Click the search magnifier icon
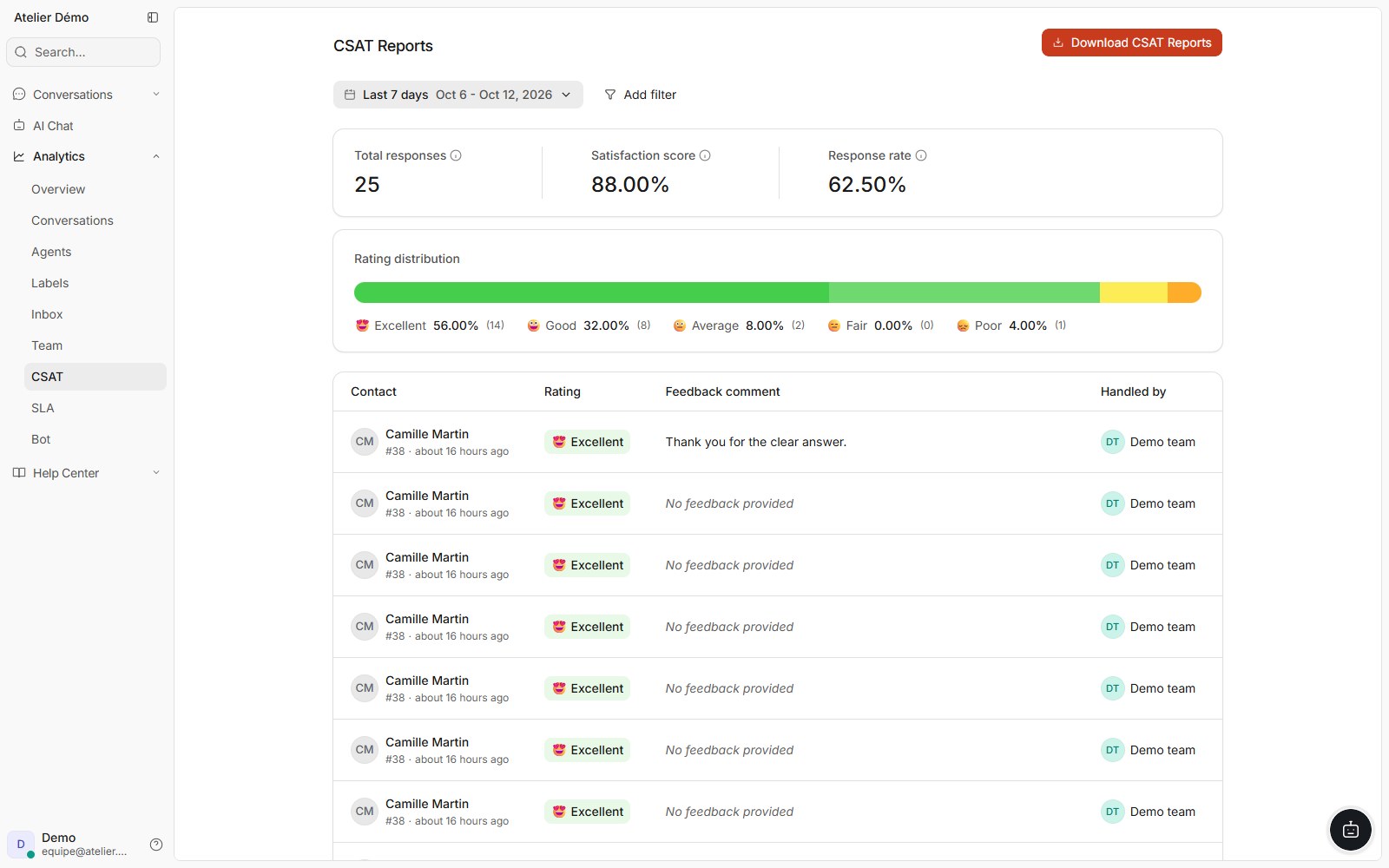The width and height of the screenshot is (1389, 868). click(21, 52)
